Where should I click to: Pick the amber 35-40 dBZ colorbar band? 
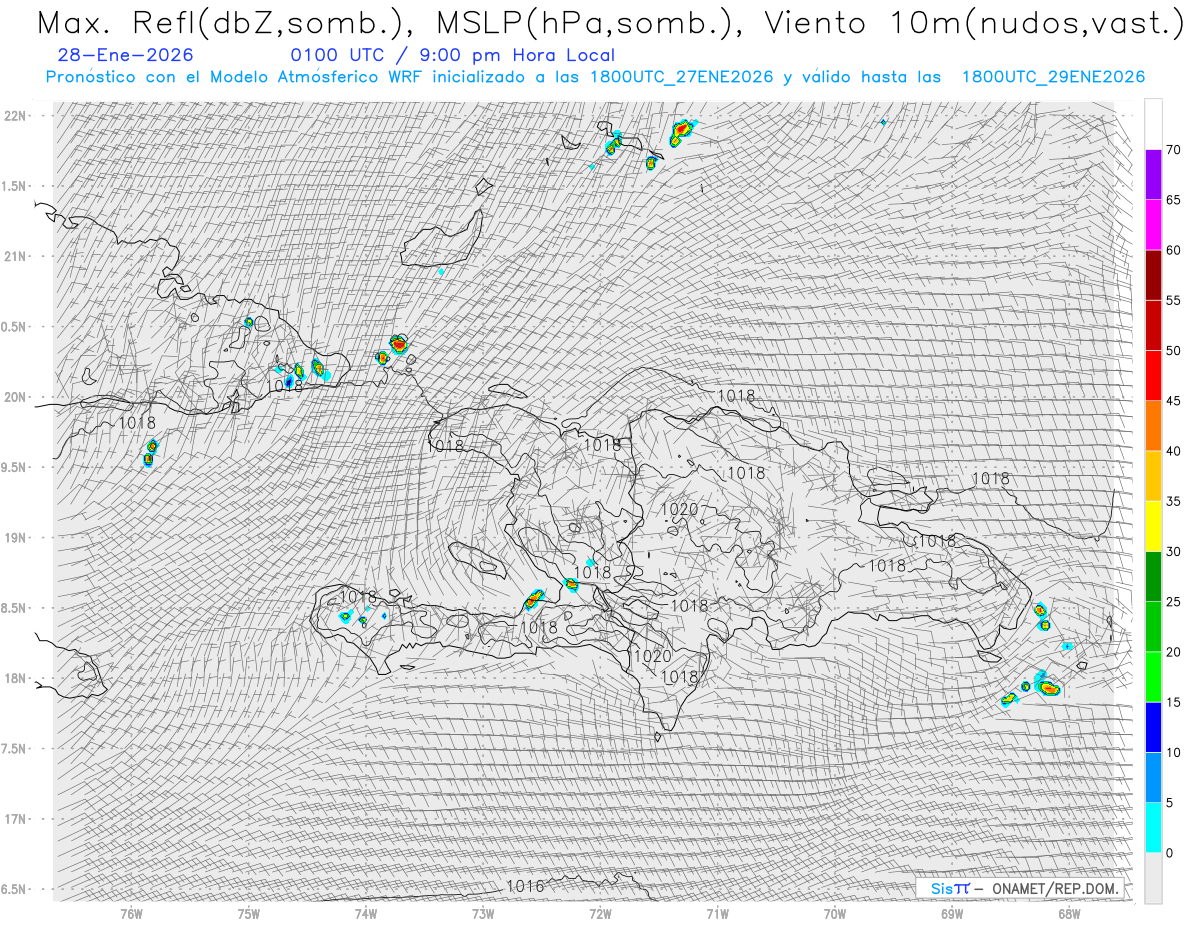point(1153,476)
